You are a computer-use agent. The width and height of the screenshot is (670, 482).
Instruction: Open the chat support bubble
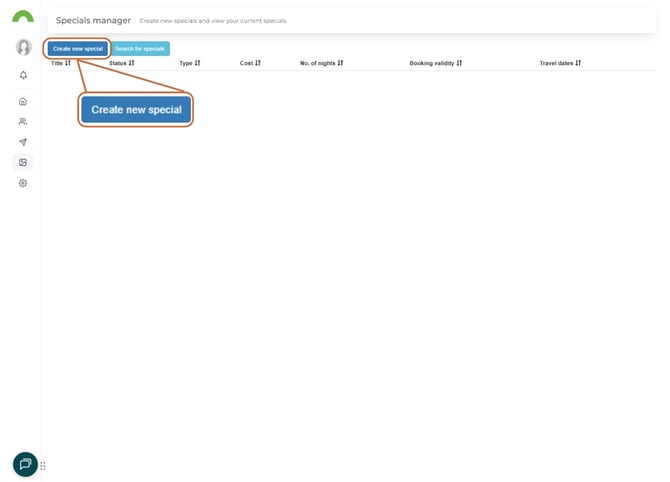tap(25, 464)
